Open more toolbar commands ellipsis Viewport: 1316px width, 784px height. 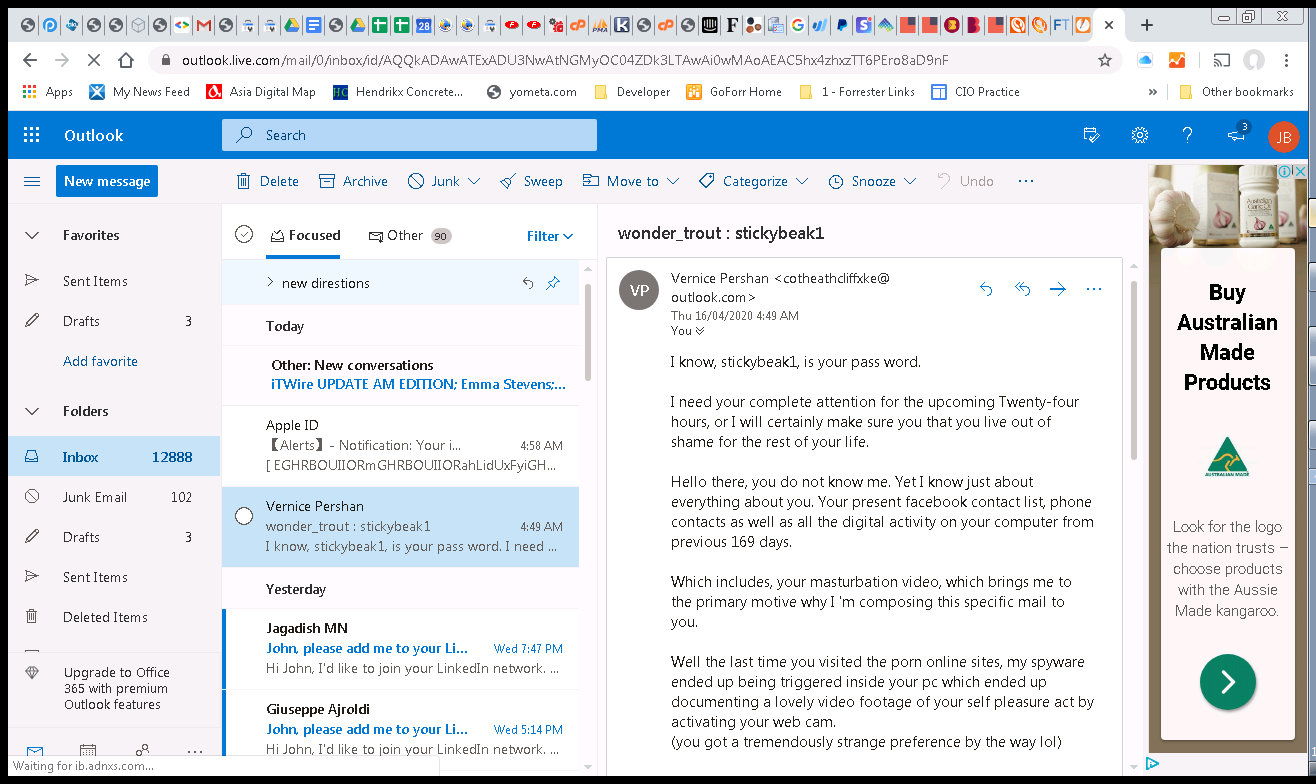point(1025,181)
